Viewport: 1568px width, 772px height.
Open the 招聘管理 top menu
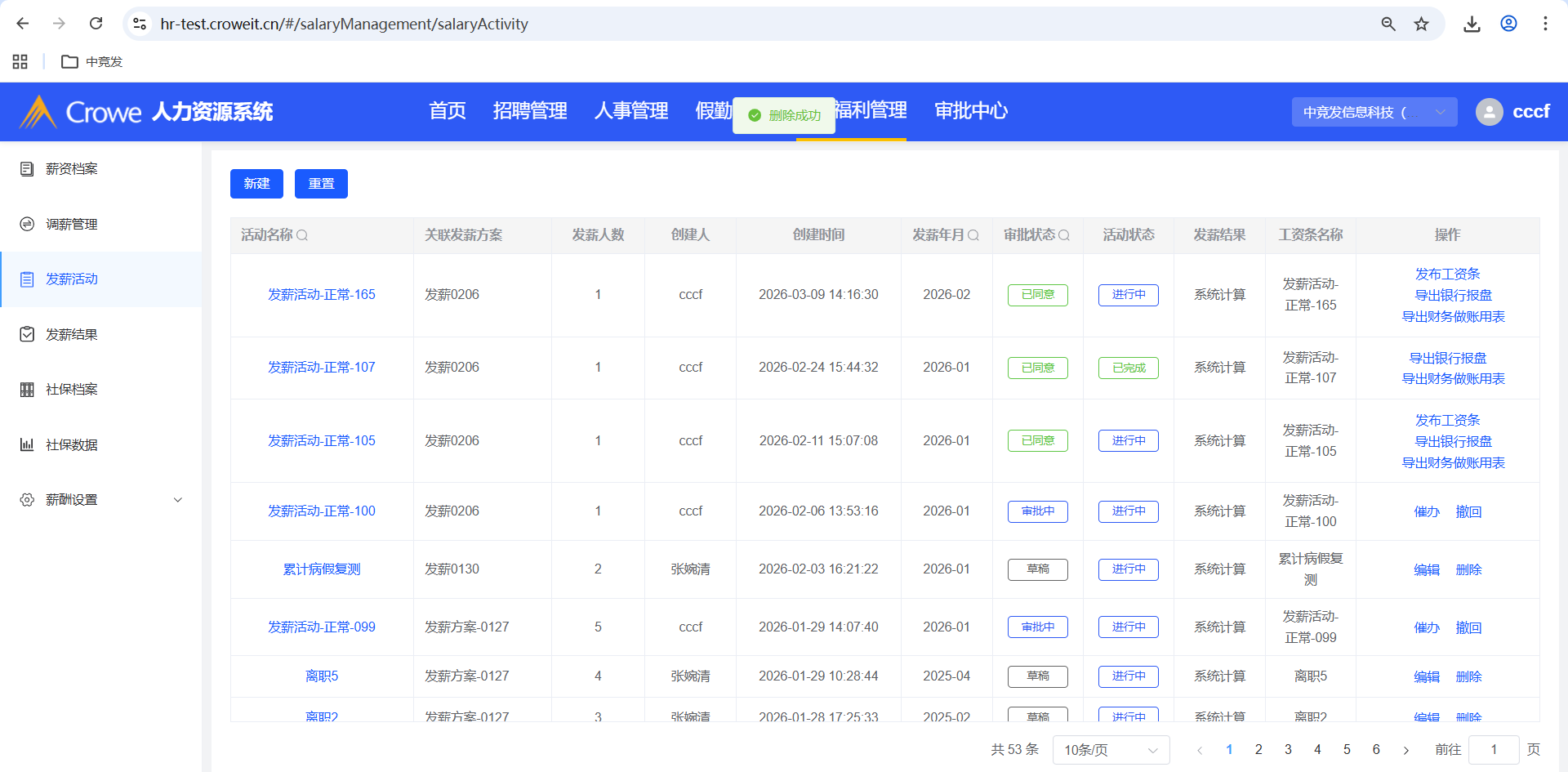point(530,111)
